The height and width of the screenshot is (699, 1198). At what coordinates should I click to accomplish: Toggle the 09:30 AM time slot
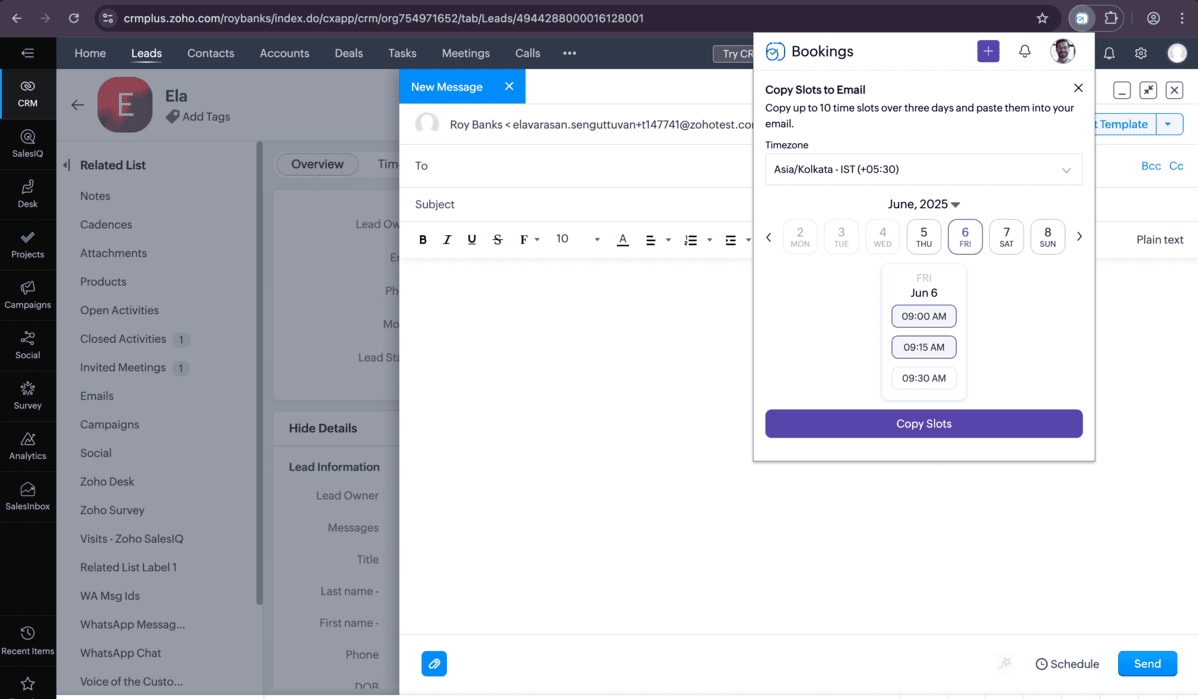[924, 378]
